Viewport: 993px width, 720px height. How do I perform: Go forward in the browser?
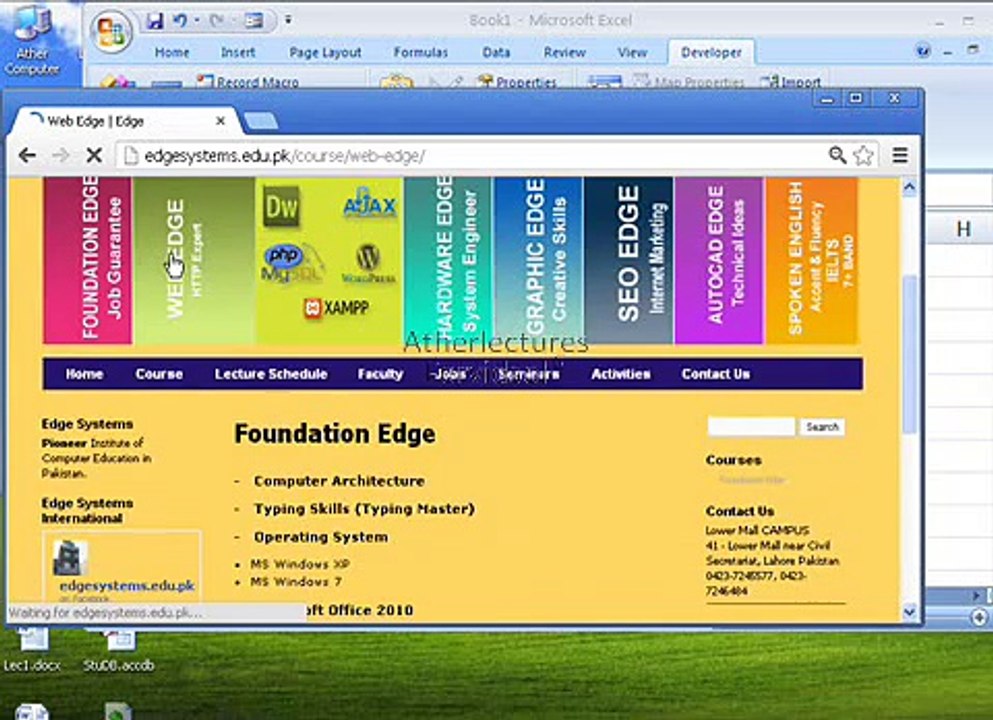pyautogui.click(x=60, y=155)
